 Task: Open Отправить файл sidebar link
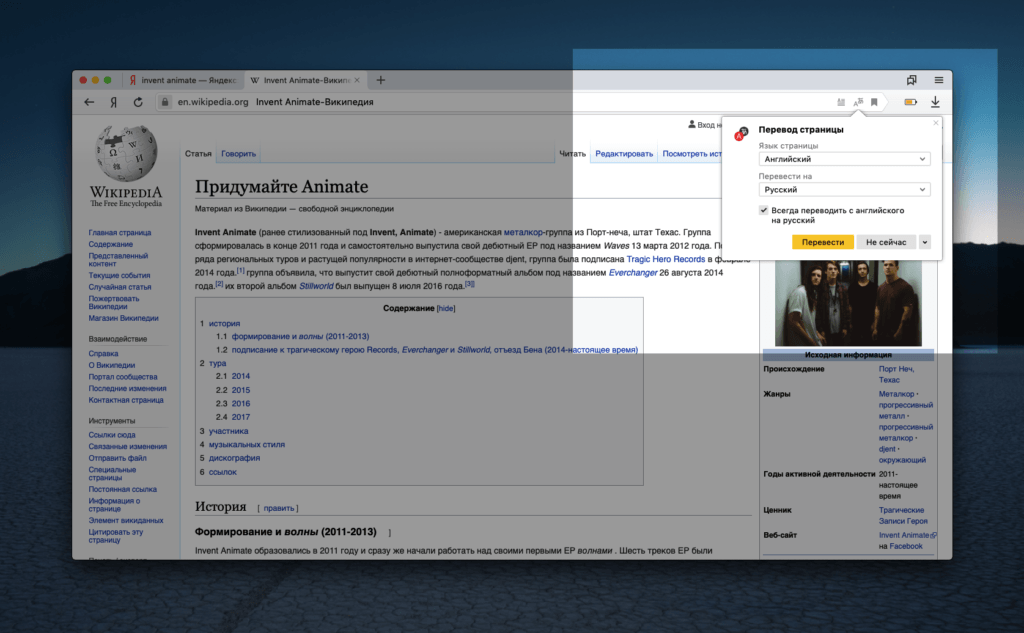[118, 459]
